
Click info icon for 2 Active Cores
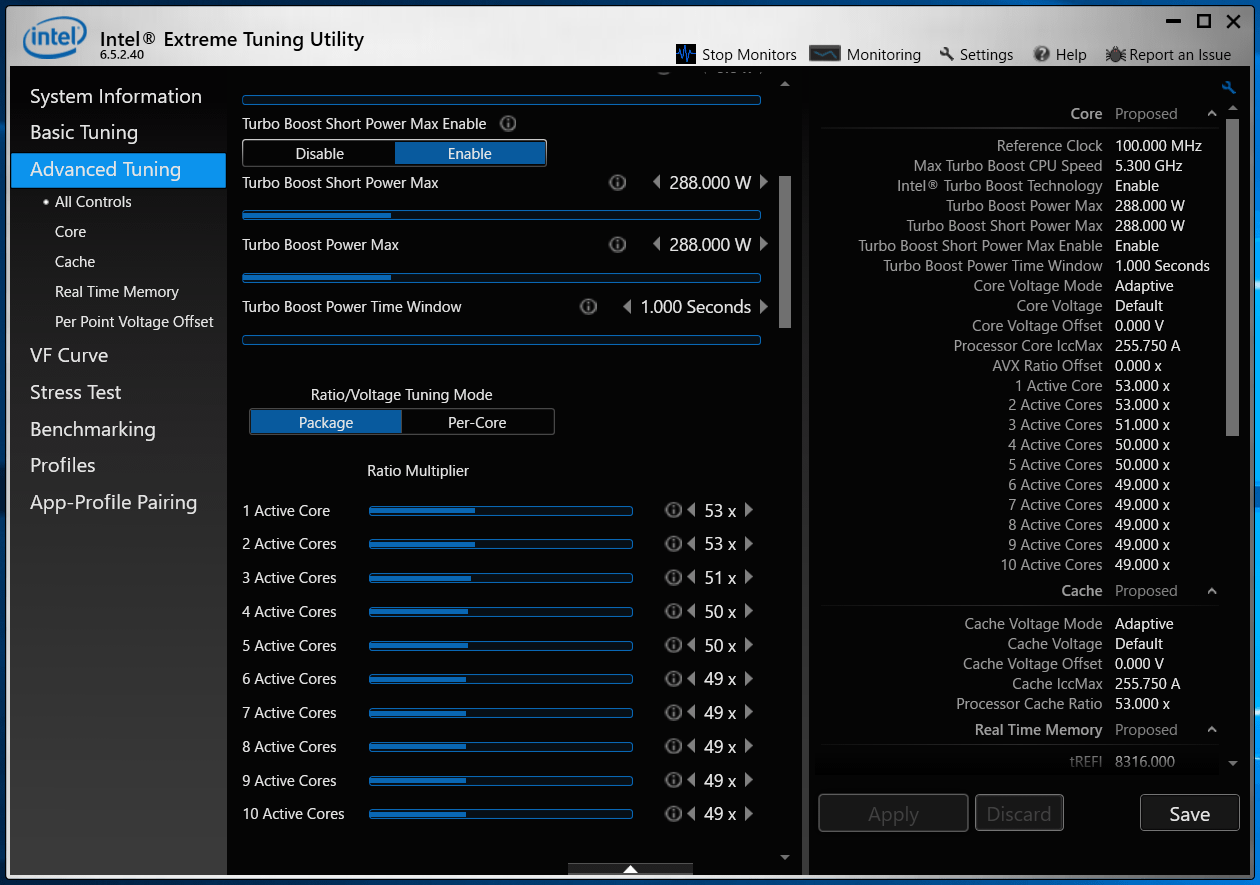tap(673, 544)
